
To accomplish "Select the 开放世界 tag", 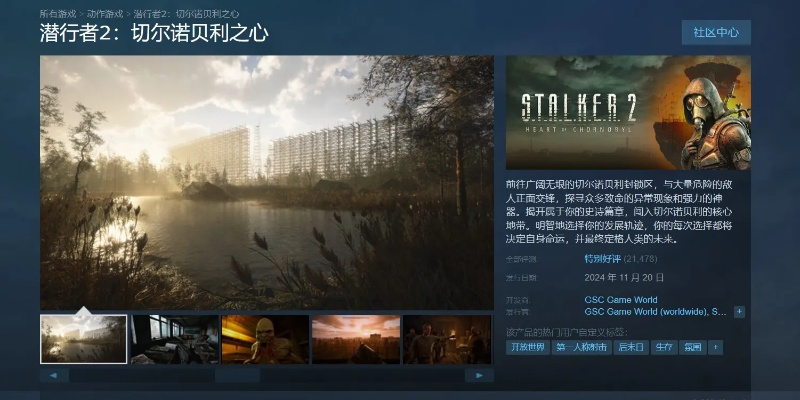I will [528, 347].
